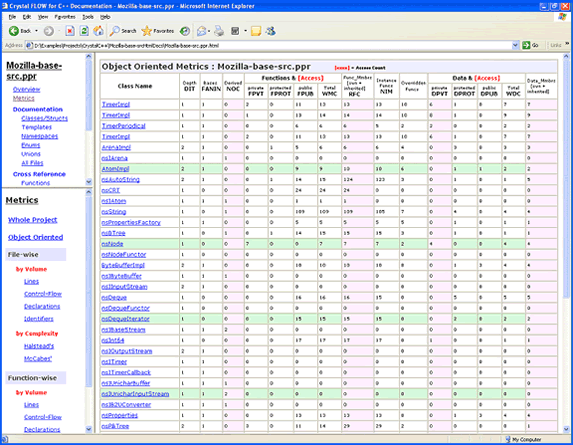The image size is (573, 445).
Task: Click the Mail envelope toolbar icon
Action: [201, 31]
